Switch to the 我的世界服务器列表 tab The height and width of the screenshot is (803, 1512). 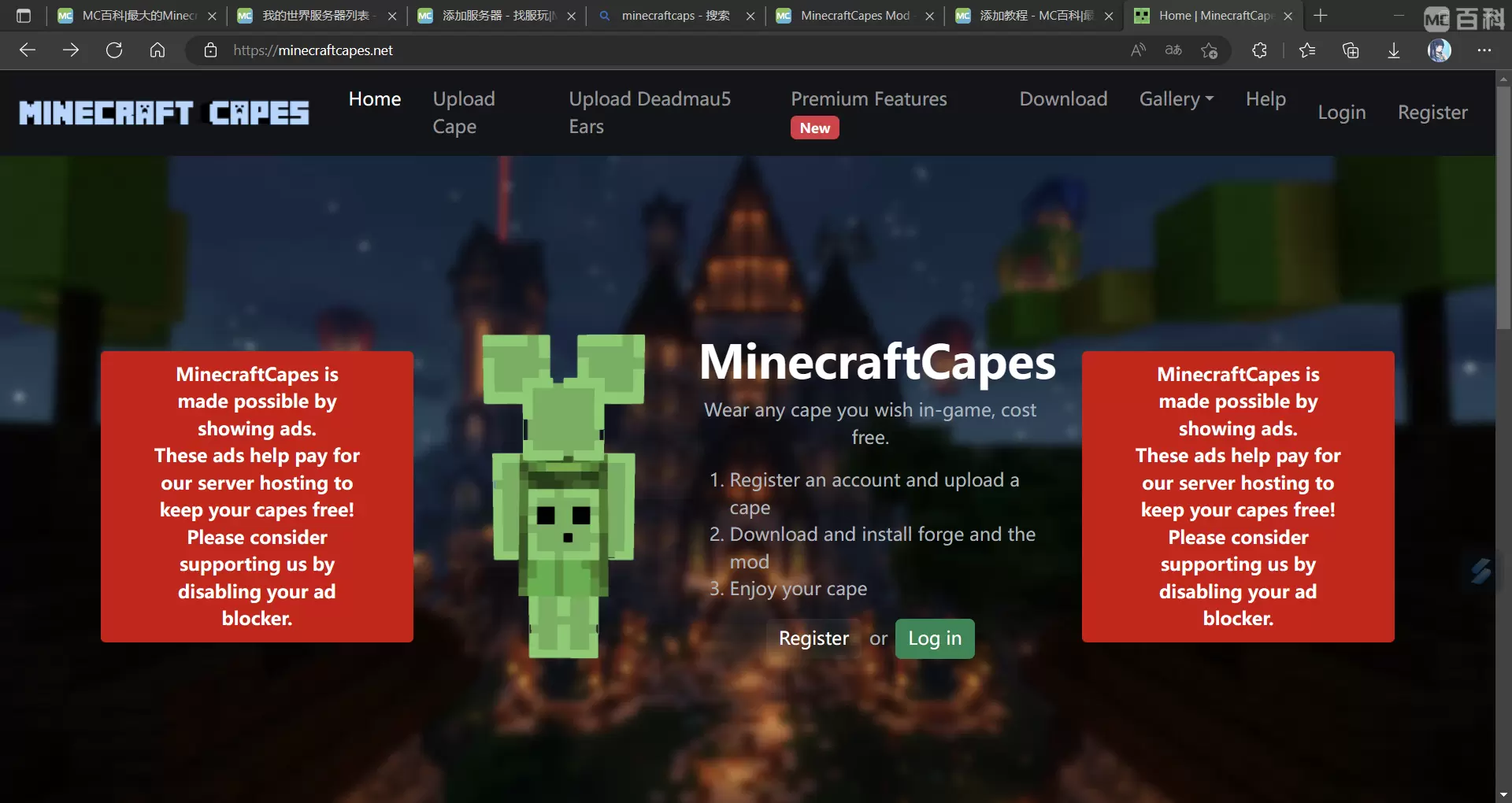317,16
